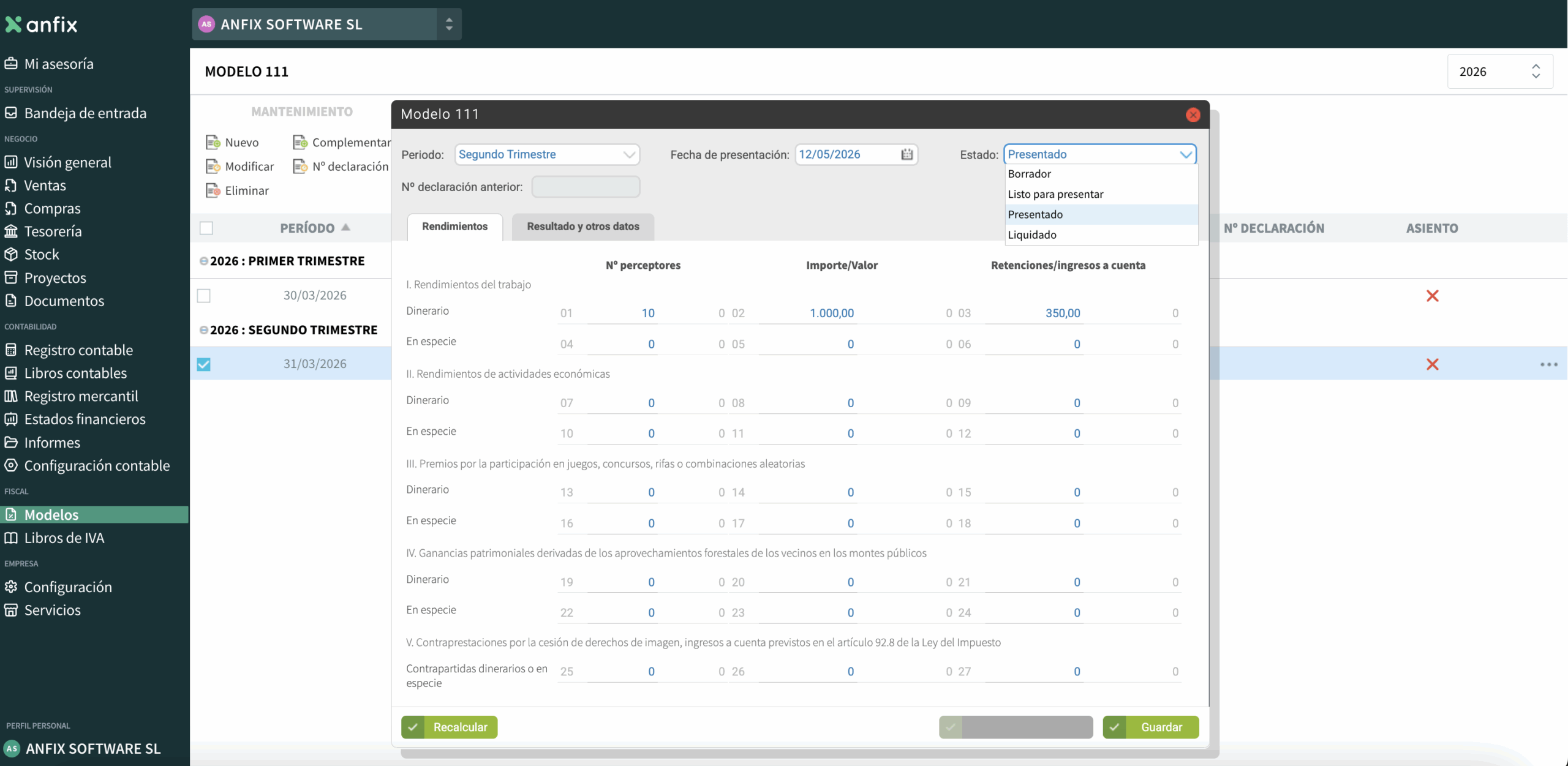This screenshot has width=1568, height=766.
Task: Open calendar picker for Fecha de presentación
Action: 907,154
